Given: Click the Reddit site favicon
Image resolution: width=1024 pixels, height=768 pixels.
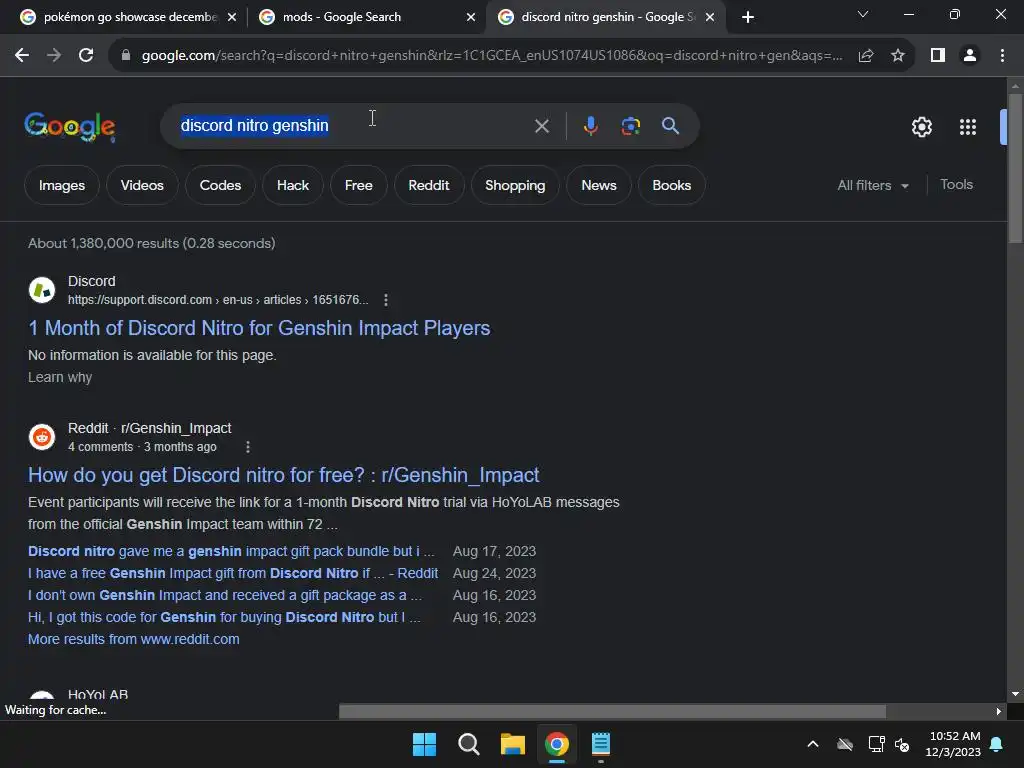Looking at the screenshot, I should click(42, 437).
